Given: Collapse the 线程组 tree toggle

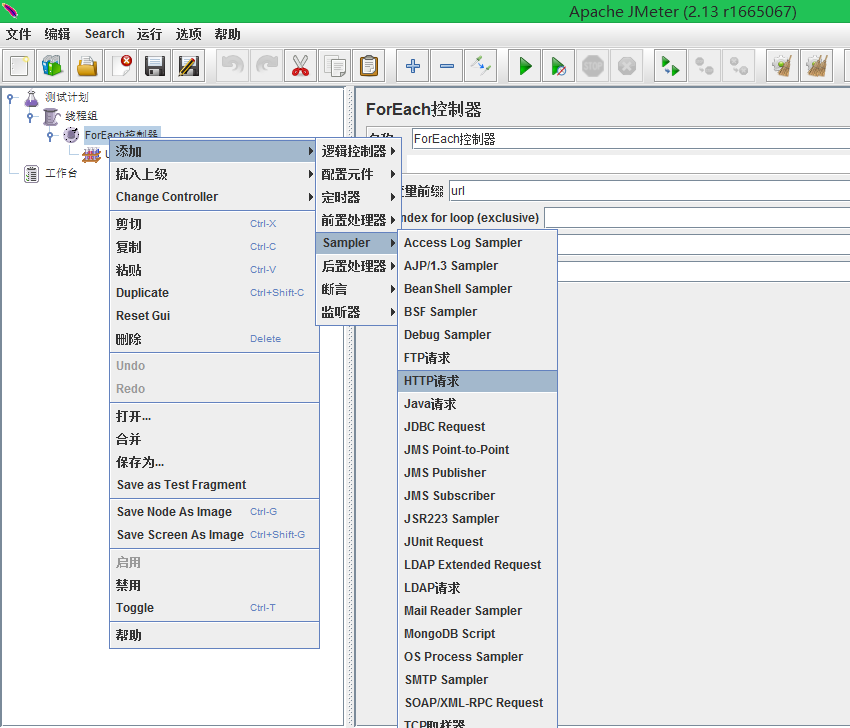Looking at the screenshot, I should [30, 117].
